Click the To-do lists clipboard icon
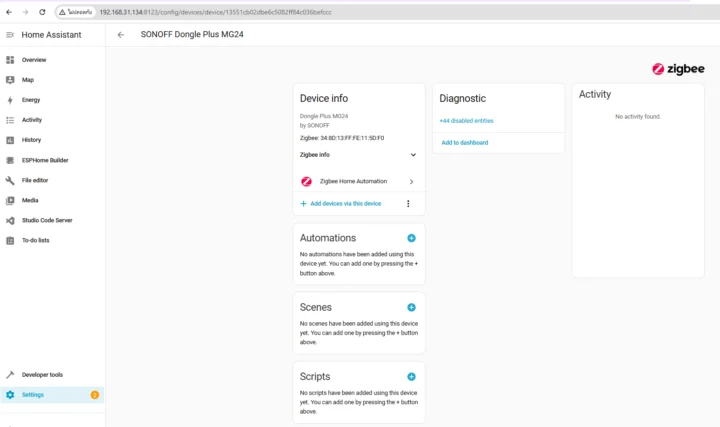 click(x=10, y=241)
